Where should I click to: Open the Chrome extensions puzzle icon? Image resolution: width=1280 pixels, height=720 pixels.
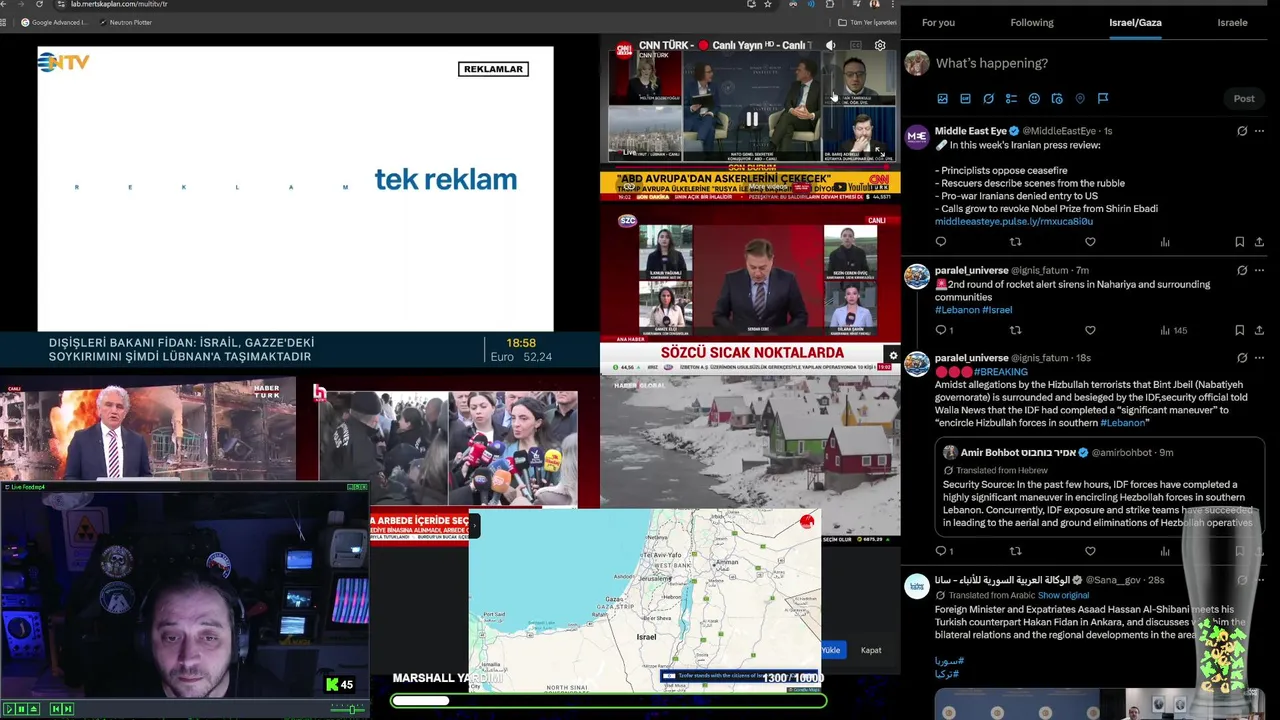(829, 4)
